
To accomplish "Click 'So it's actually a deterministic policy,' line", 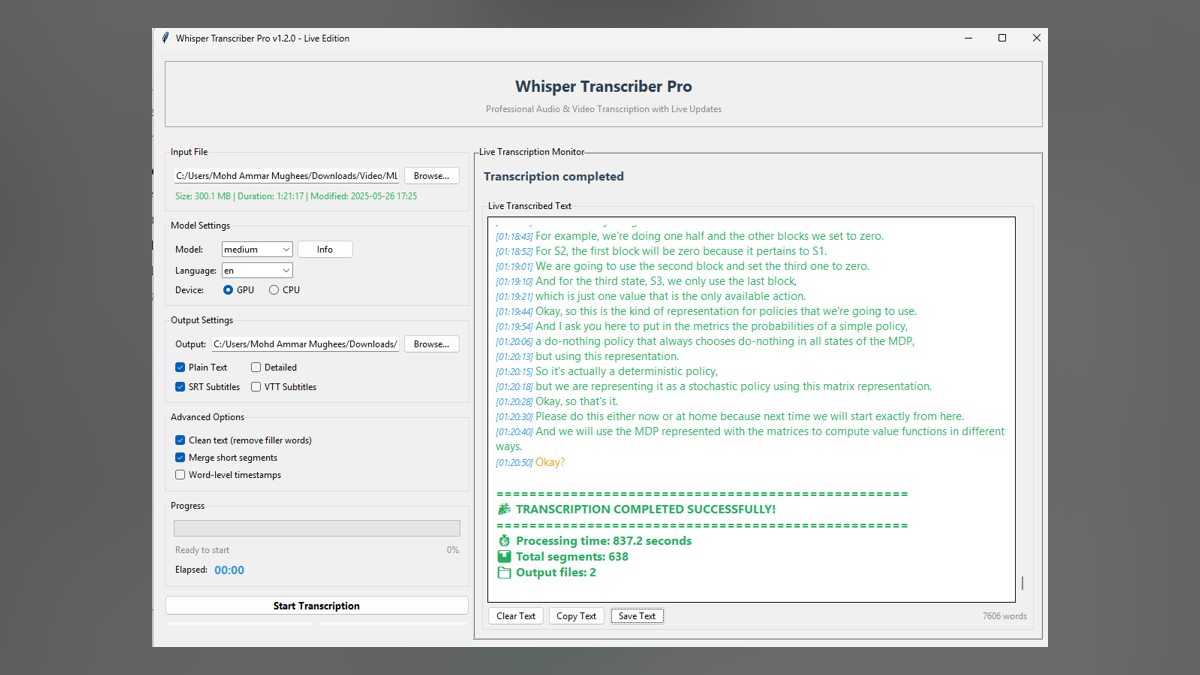I will [x=626, y=371].
